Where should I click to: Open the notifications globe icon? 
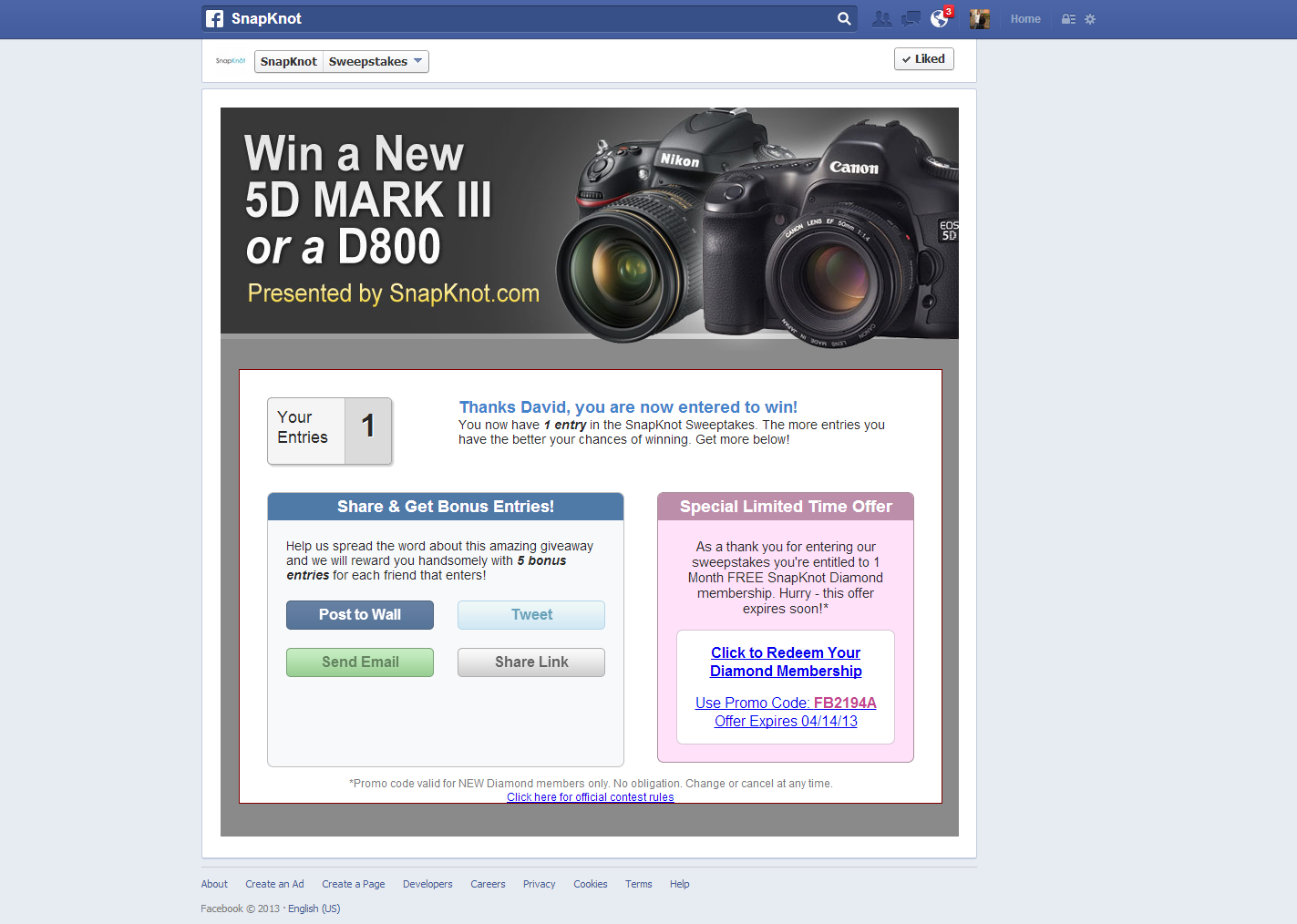940,18
